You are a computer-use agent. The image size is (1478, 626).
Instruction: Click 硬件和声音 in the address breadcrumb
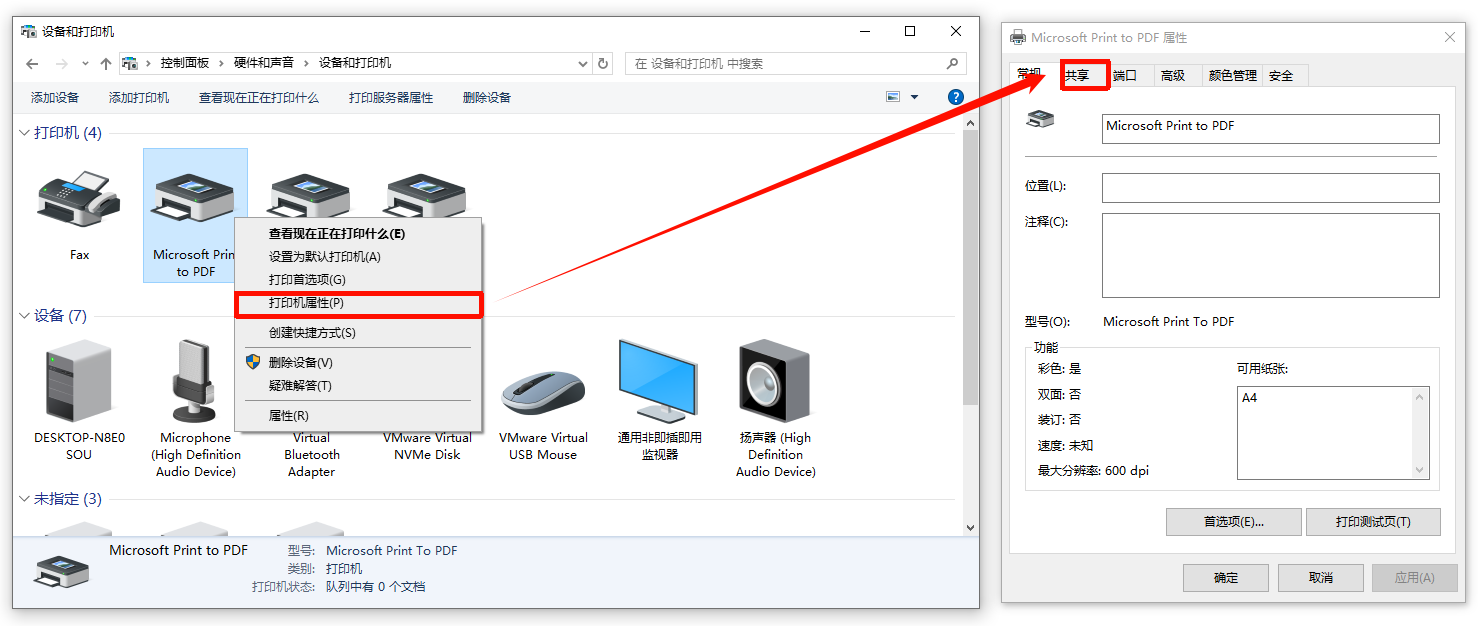coord(264,63)
